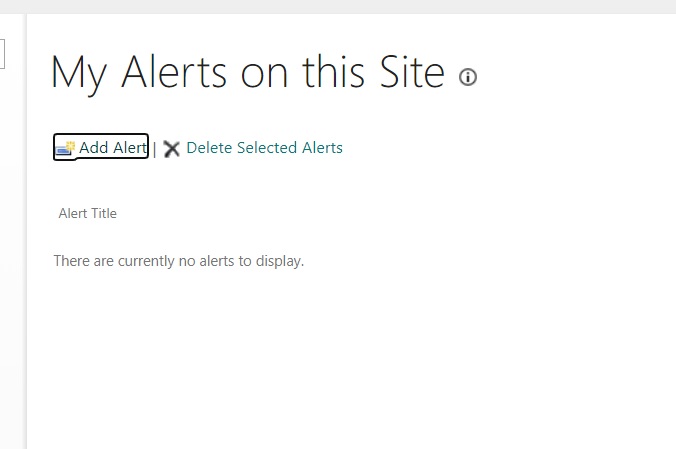This screenshot has height=449, width=676.
Task: Click the word Title in column header
Action: coord(104,213)
